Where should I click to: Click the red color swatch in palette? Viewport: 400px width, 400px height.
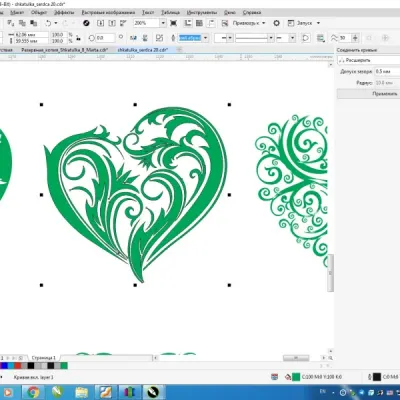coord(17,366)
